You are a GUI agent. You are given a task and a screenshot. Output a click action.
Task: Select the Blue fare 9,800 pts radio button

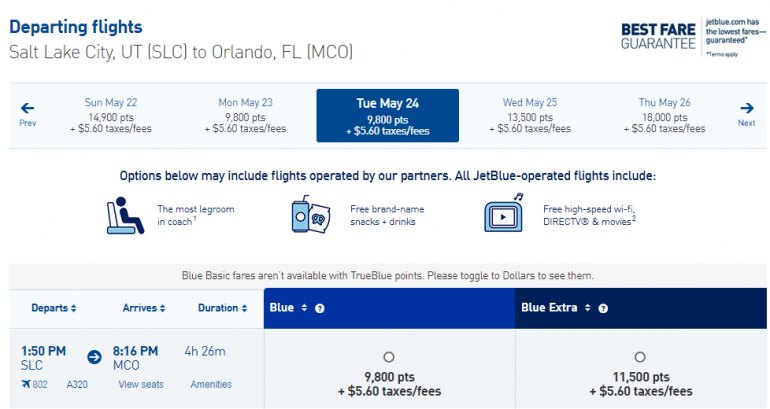389,357
